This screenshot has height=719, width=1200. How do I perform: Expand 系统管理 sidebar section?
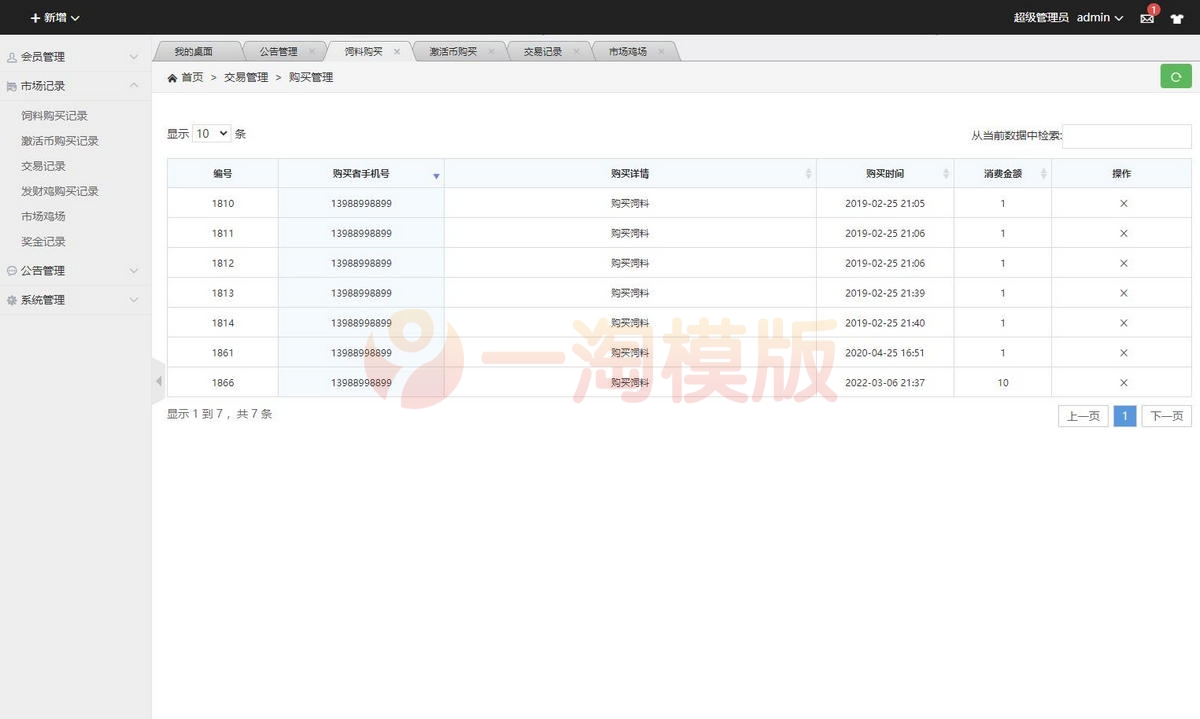pos(75,300)
